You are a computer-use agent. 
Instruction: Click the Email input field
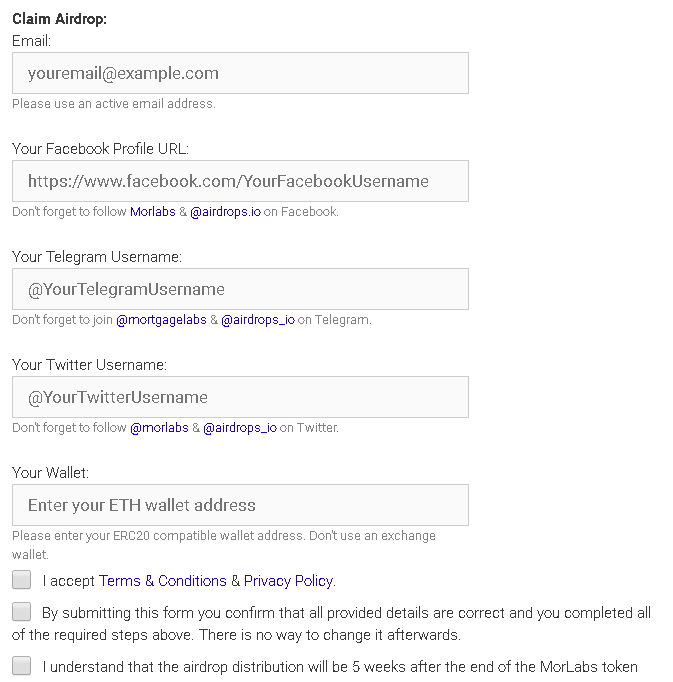[x=240, y=73]
